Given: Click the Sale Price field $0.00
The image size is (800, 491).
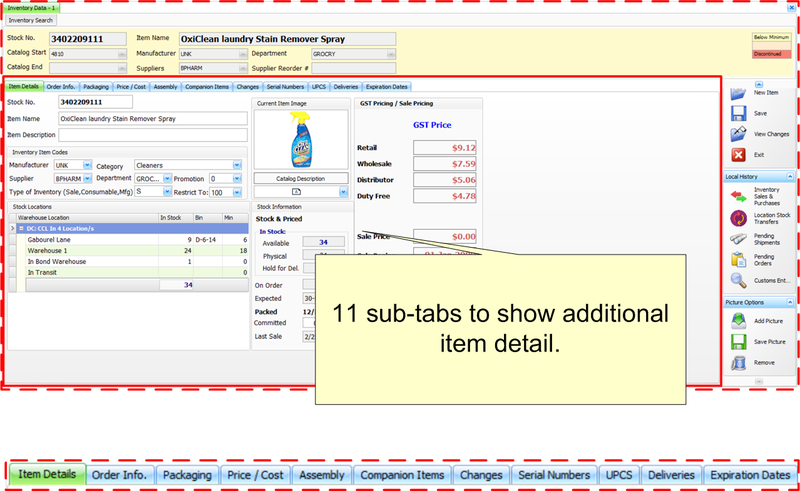Looking at the screenshot, I should click(445, 236).
